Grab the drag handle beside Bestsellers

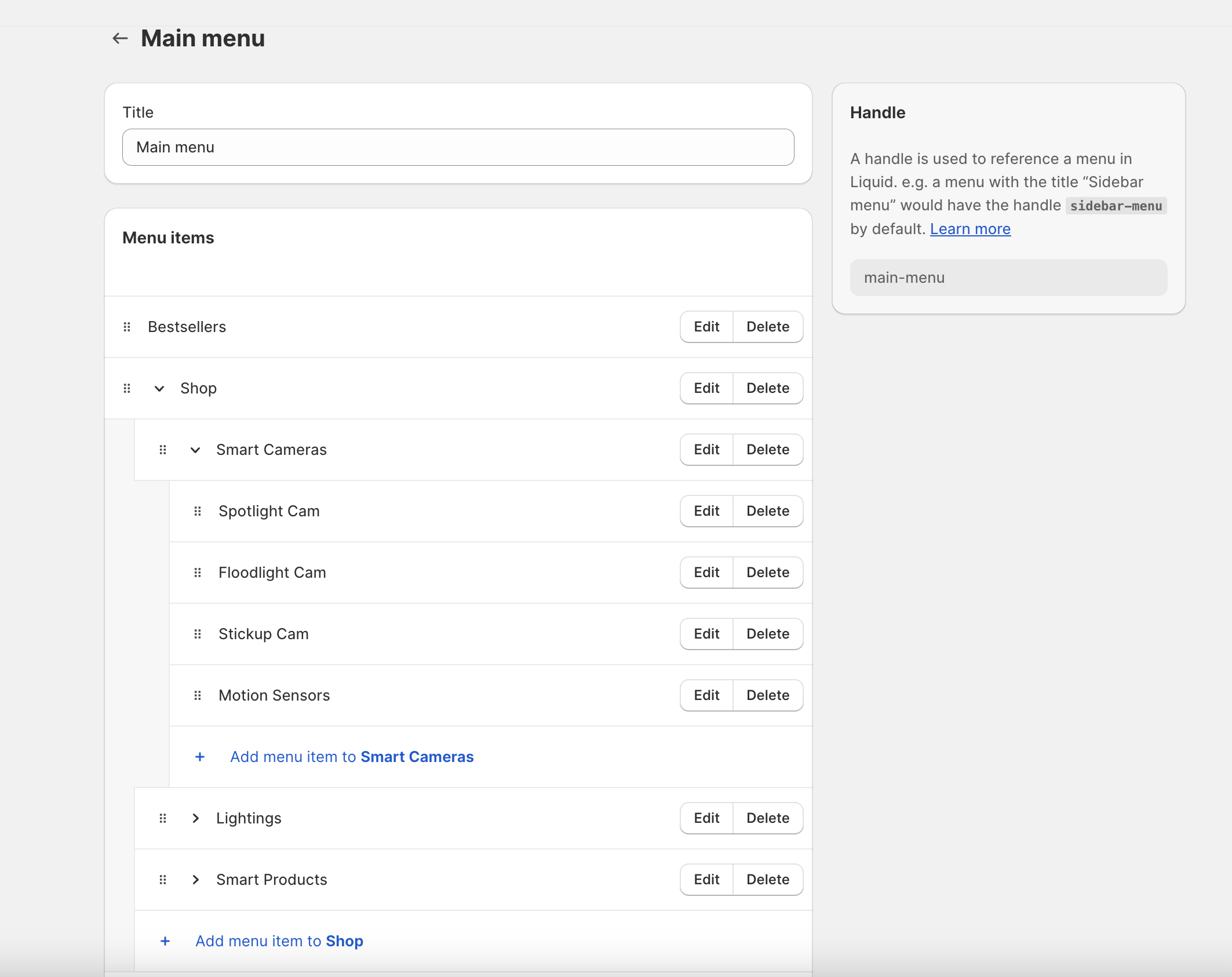127,327
